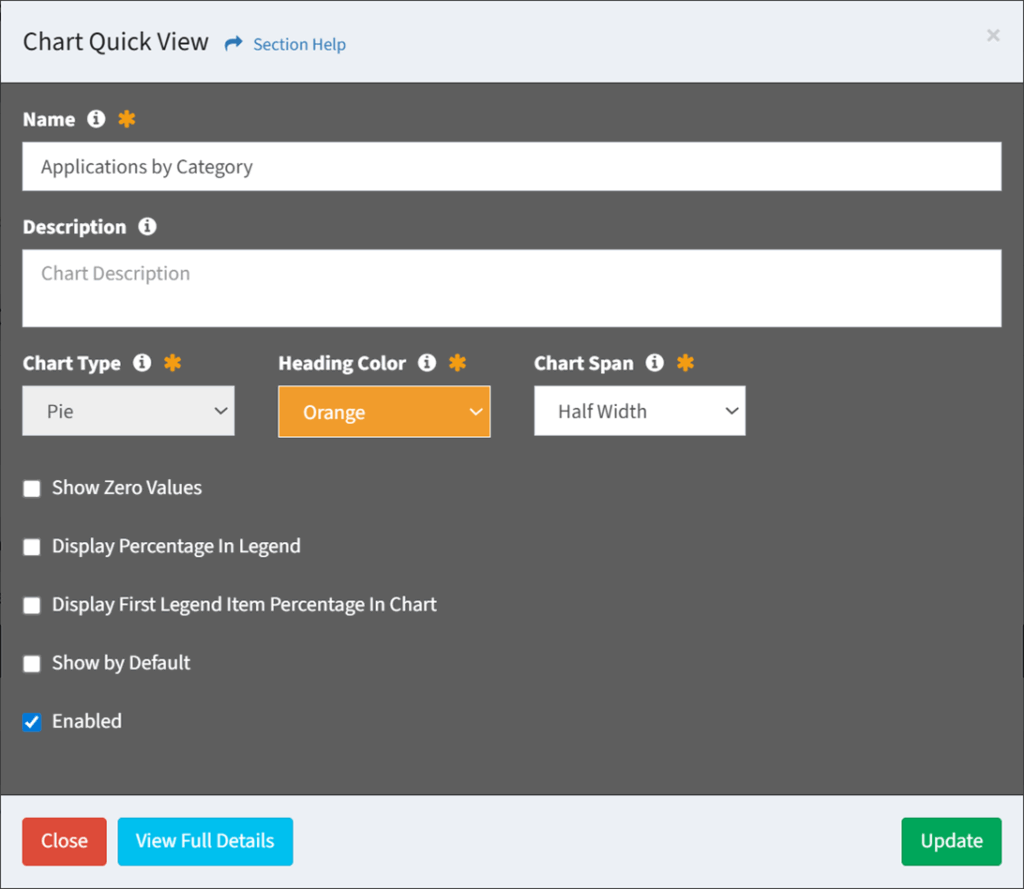The image size is (1024, 889).
Task: Click the required asterisk beside Chart Span
Action: click(685, 363)
